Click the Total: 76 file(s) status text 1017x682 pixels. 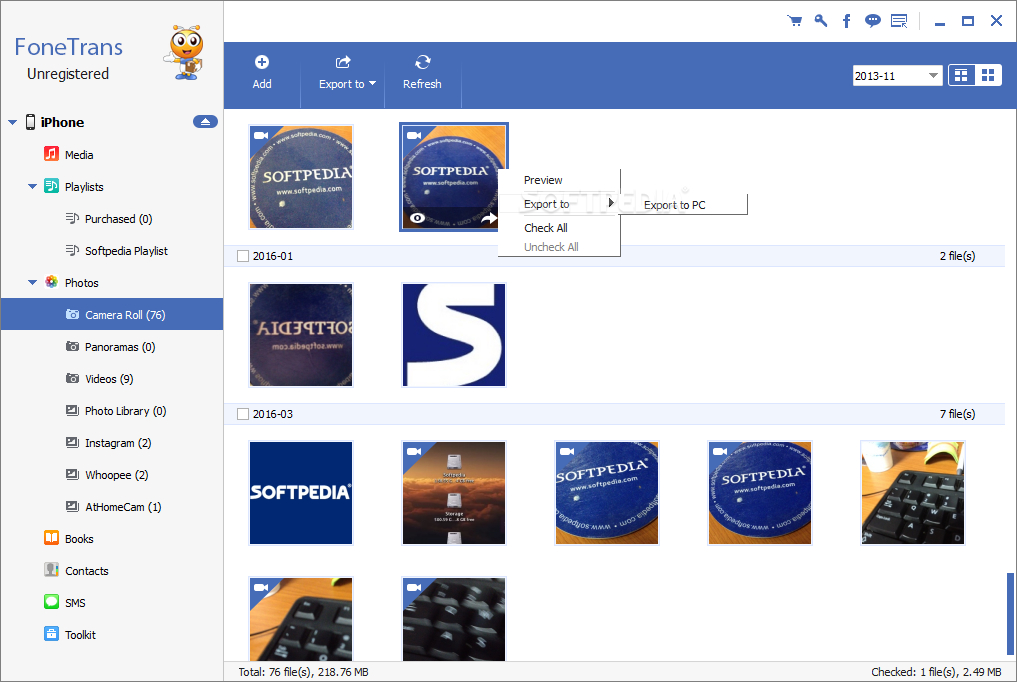[304, 672]
